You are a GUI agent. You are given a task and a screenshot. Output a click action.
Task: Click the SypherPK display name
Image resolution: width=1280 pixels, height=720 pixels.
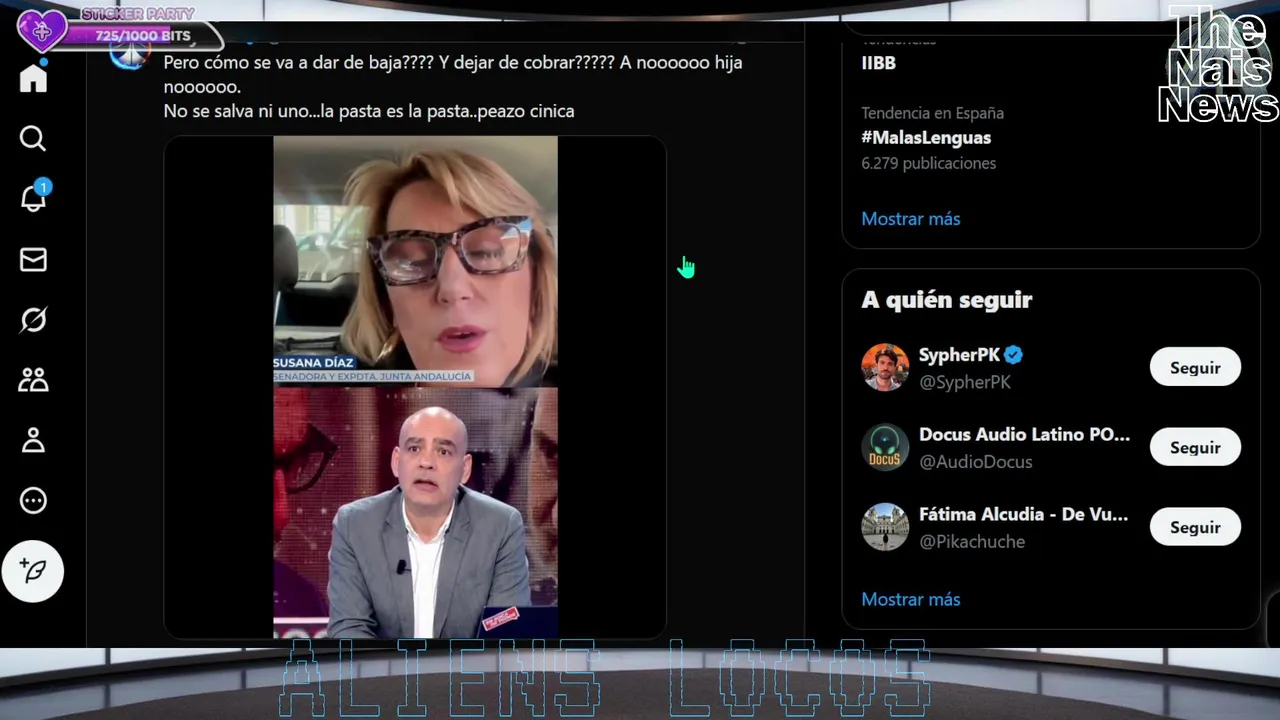coord(959,355)
